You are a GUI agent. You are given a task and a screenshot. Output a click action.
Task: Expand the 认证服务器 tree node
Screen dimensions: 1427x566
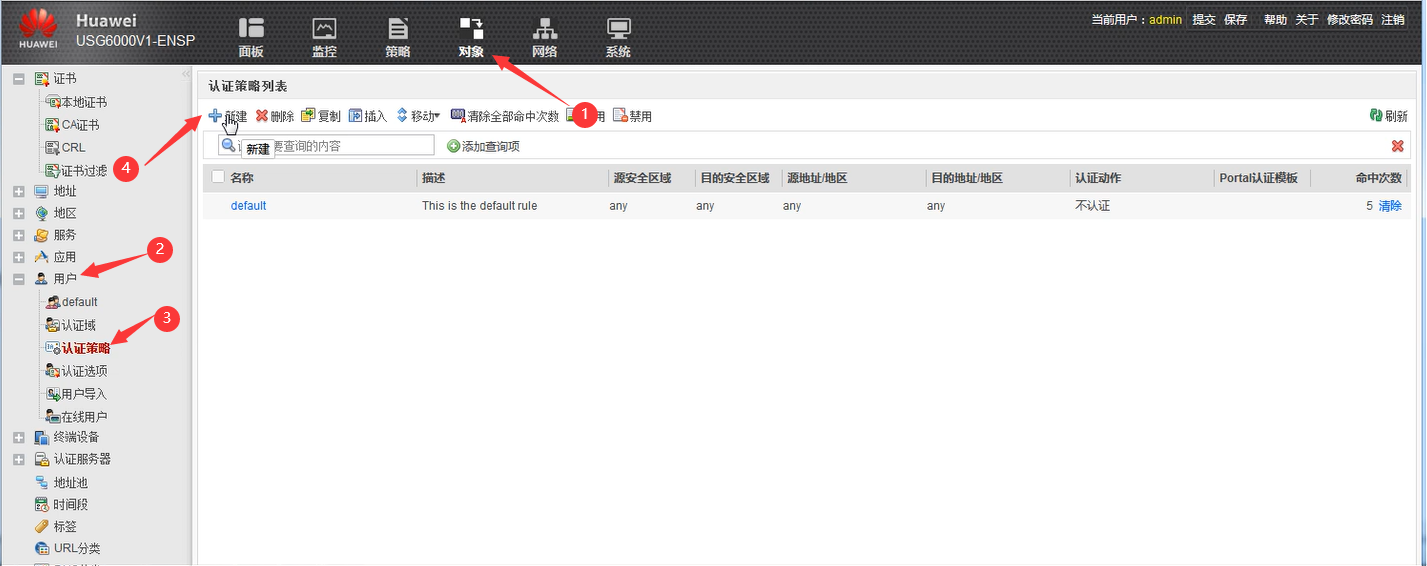click(18, 459)
